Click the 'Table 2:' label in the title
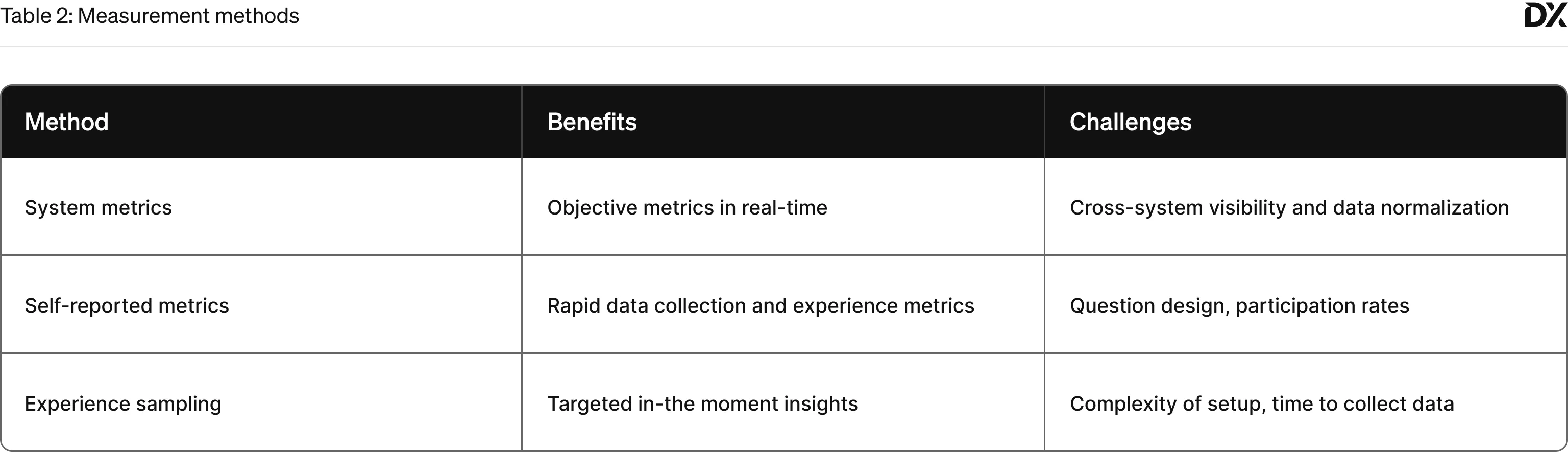Image resolution: width=1568 pixels, height=452 pixels. [36, 16]
